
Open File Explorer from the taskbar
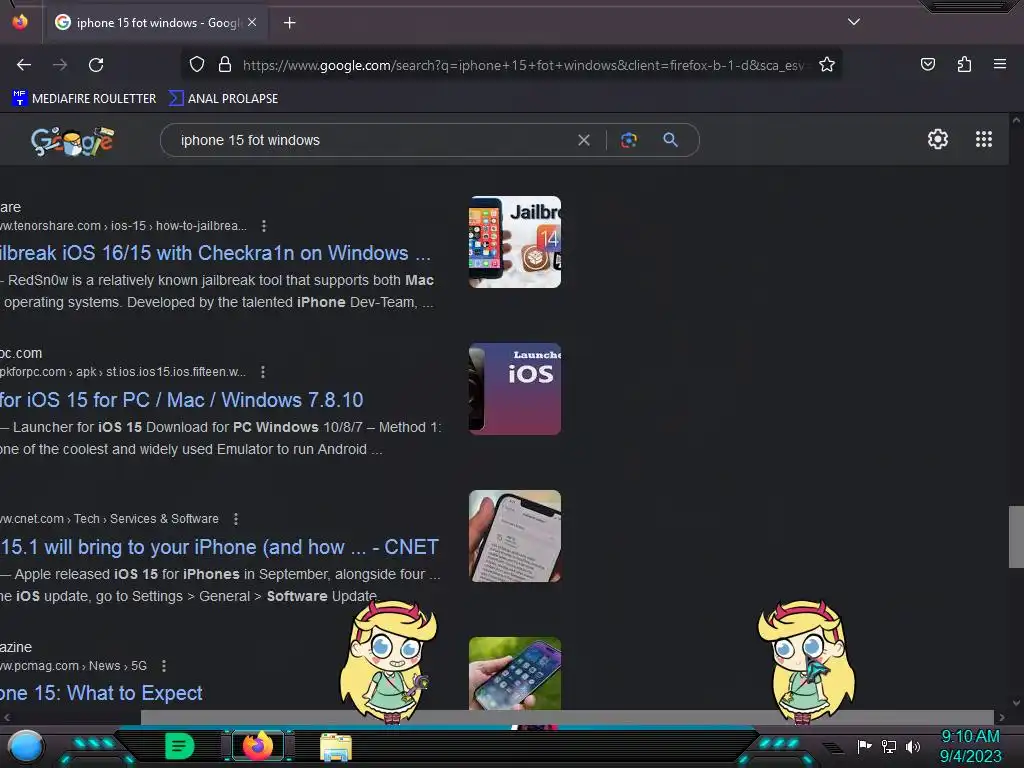point(336,747)
